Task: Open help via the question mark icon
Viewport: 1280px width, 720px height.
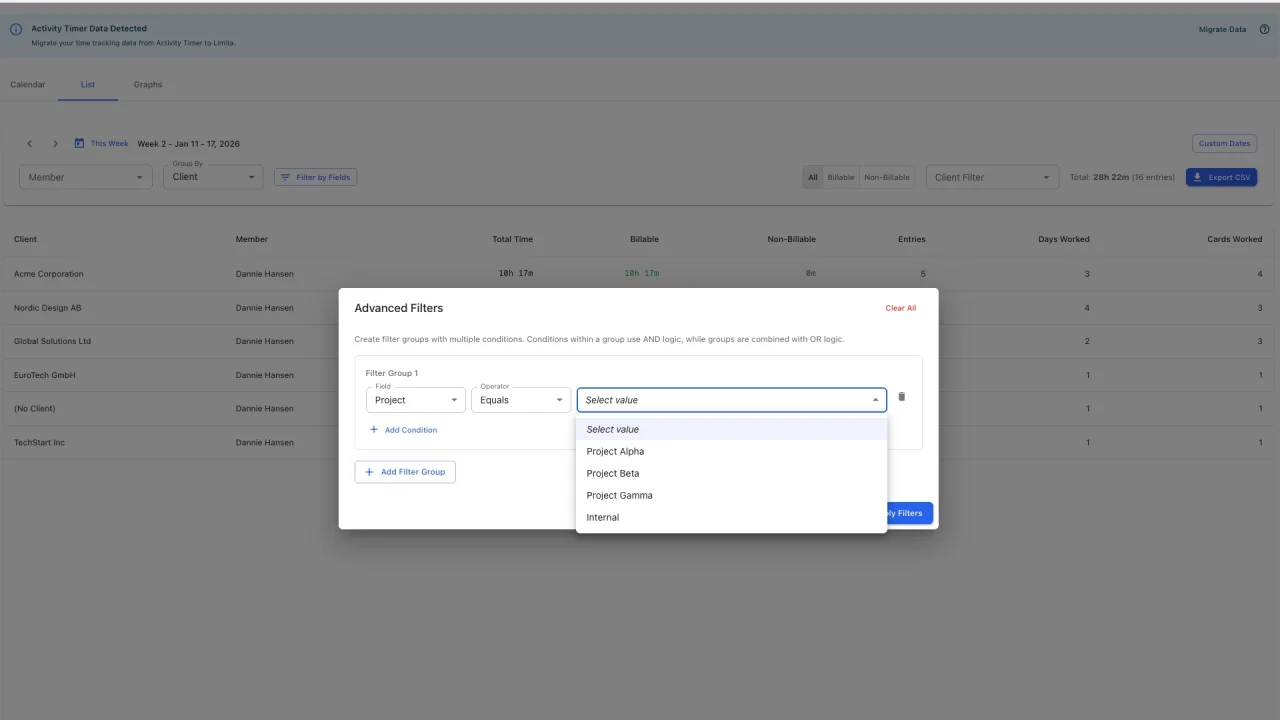Action: [x=1264, y=29]
